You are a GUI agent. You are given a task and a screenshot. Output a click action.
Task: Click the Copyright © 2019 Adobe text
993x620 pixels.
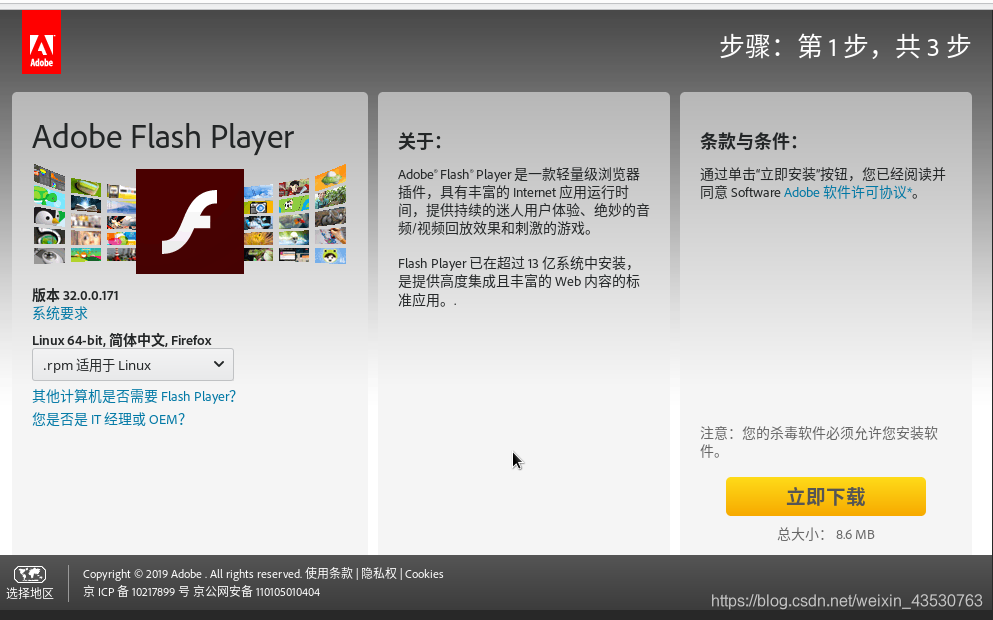[x=142, y=574]
